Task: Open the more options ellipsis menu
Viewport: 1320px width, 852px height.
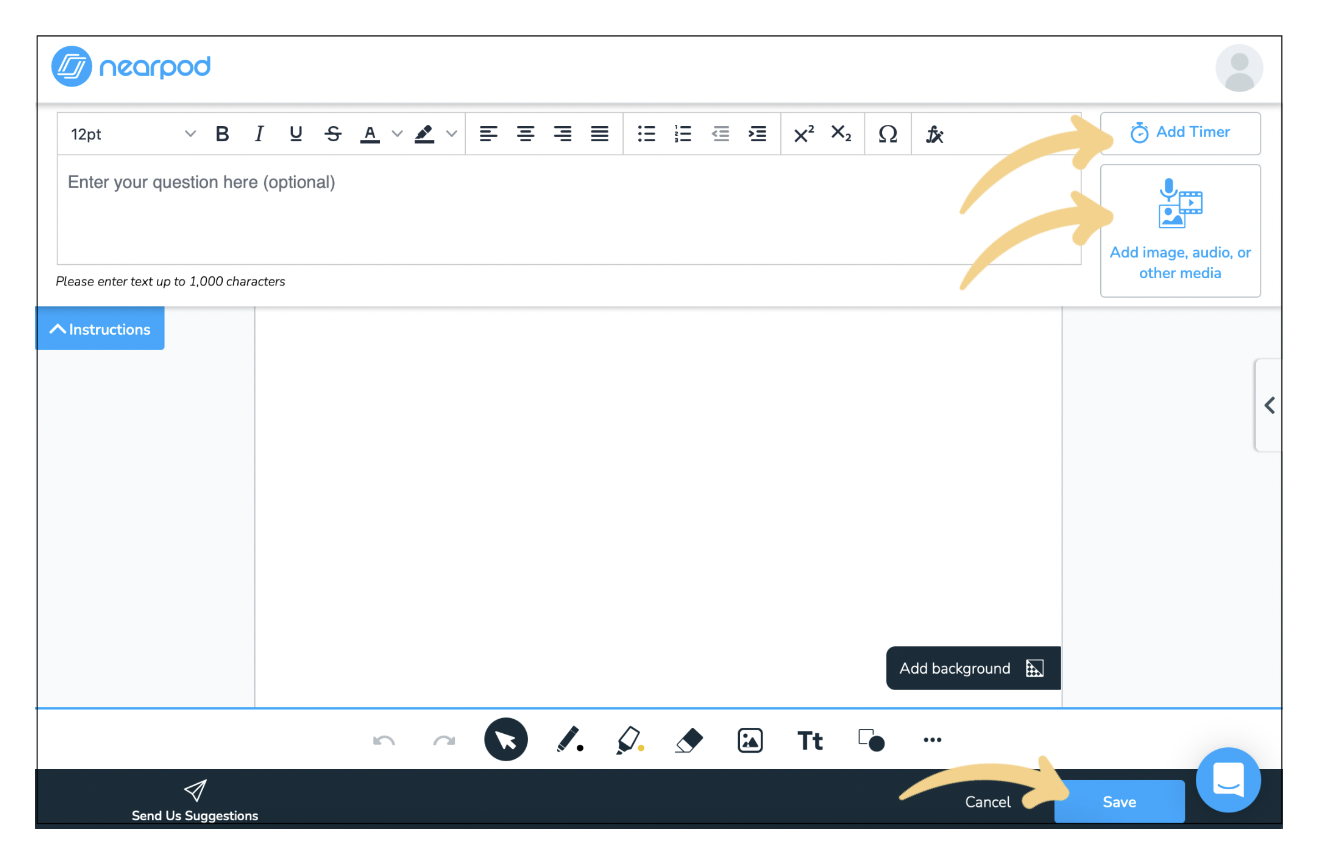Action: pyautogui.click(x=932, y=740)
